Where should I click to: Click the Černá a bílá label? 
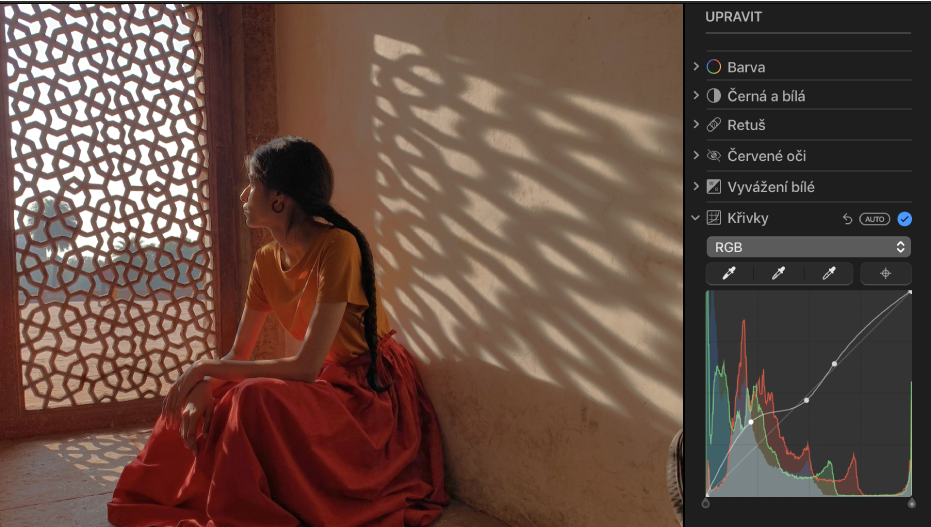click(766, 96)
